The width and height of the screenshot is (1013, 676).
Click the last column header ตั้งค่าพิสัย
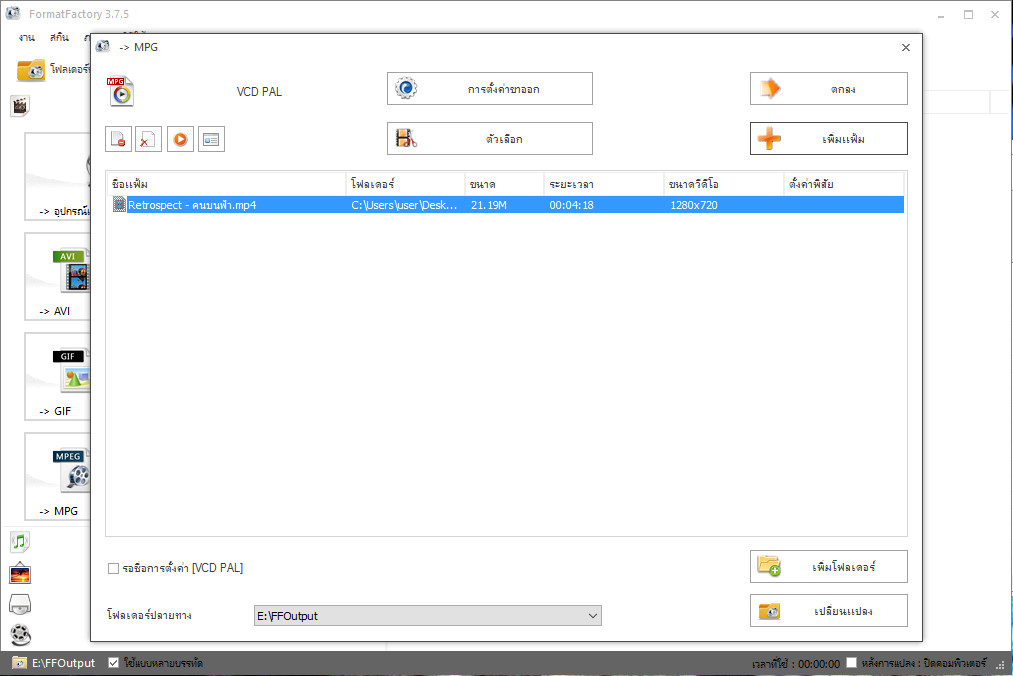tap(844, 184)
